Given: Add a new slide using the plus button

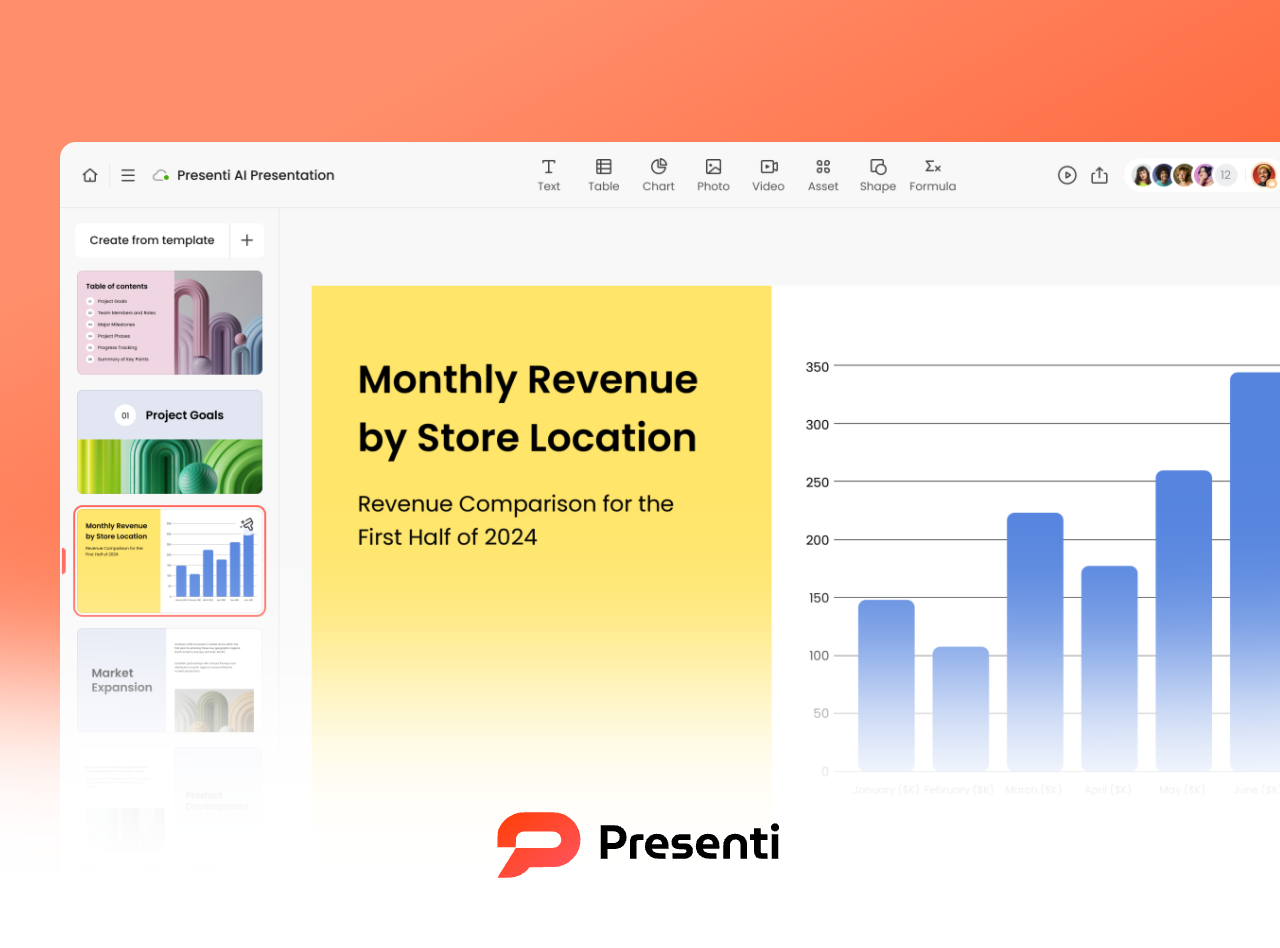Looking at the screenshot, I should click(x=247, y=240).
